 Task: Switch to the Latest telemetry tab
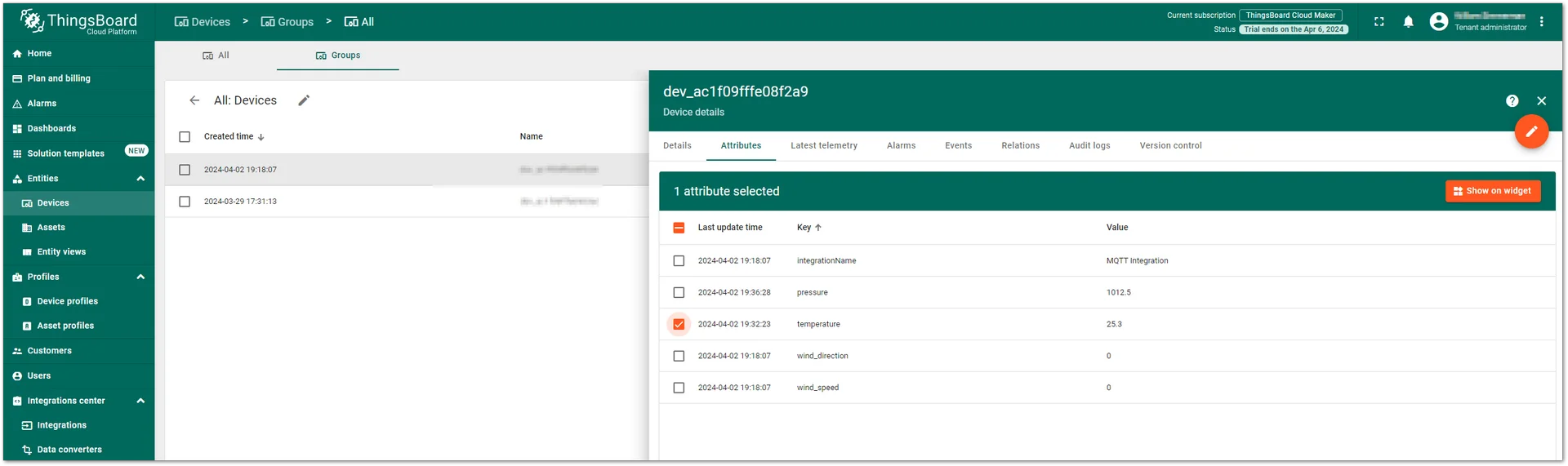823,145
